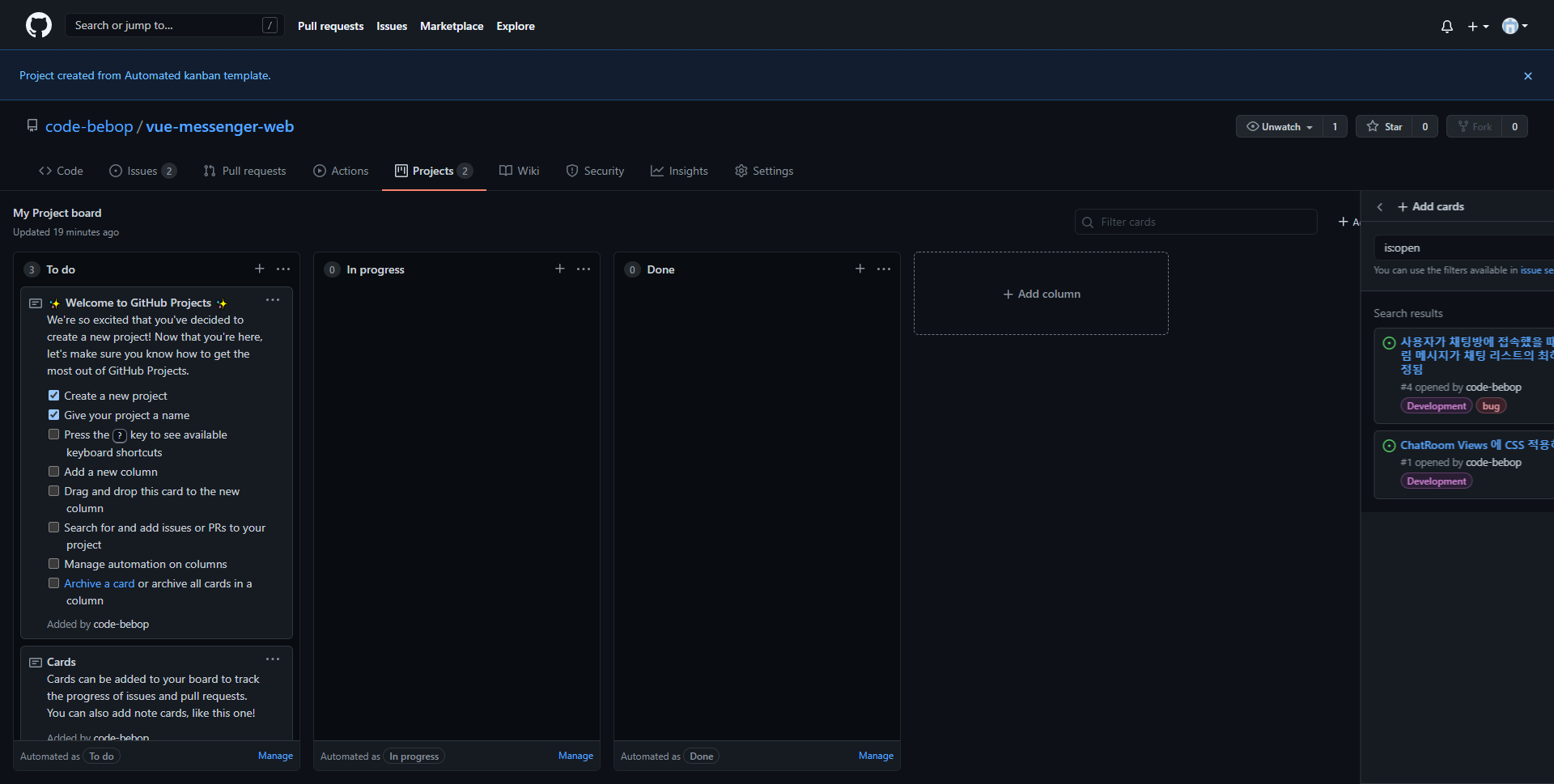Open the plus create-new dropdown
This screenshot has height=784, width=1554.
1478,26
